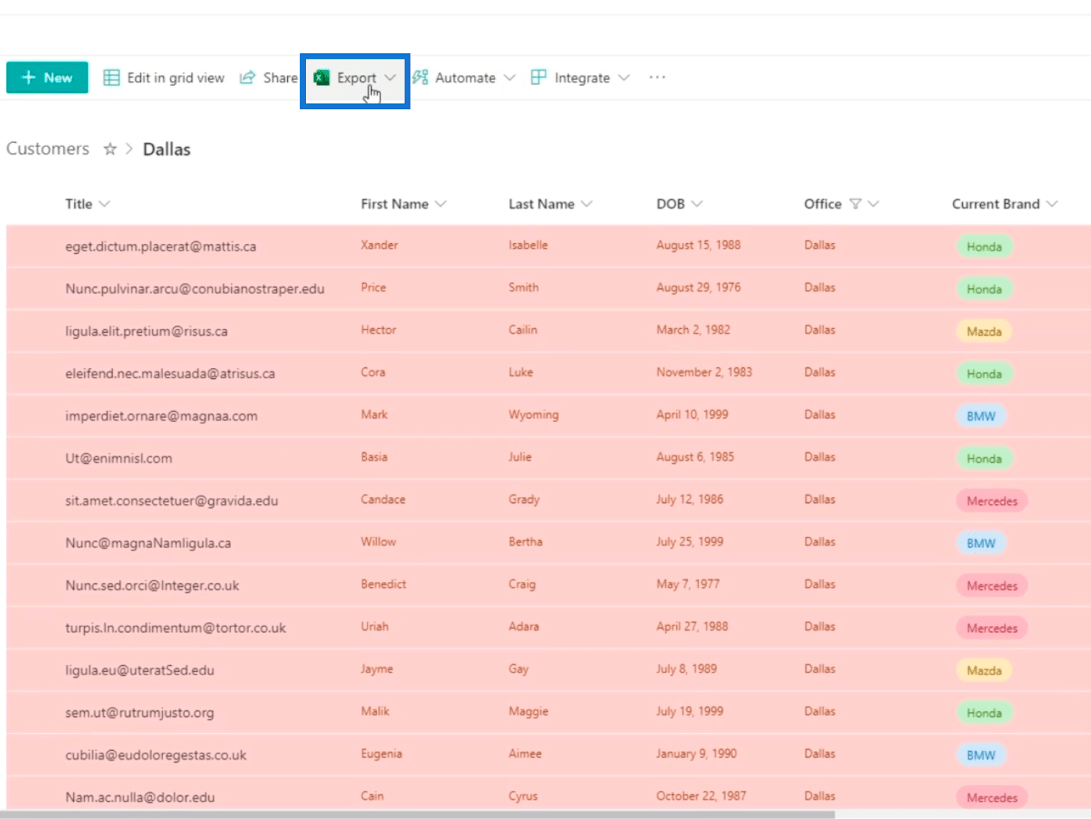Open item ligula.elit.pretium@risus.ca
The width and height of the screenshot is (1091, 819).
click(x=146, y=331)
